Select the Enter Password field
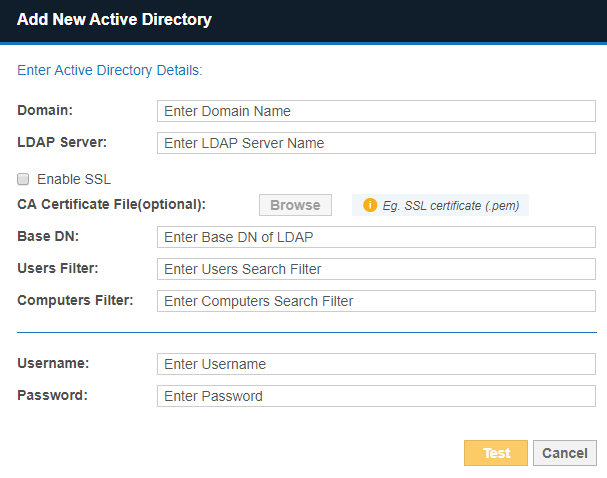 pyautogui.click(x=376, y=396)
